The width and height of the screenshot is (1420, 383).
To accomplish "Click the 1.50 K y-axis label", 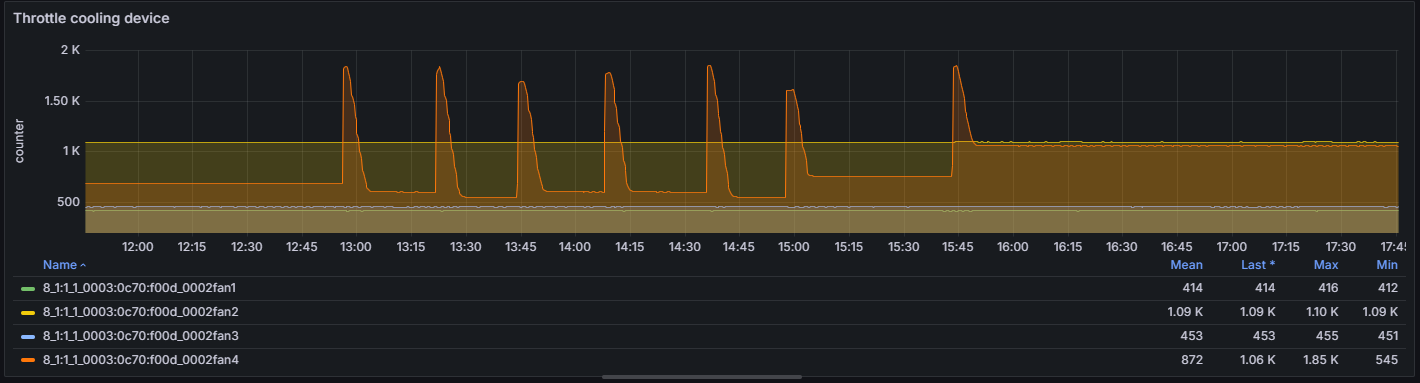I will (63, 101).
